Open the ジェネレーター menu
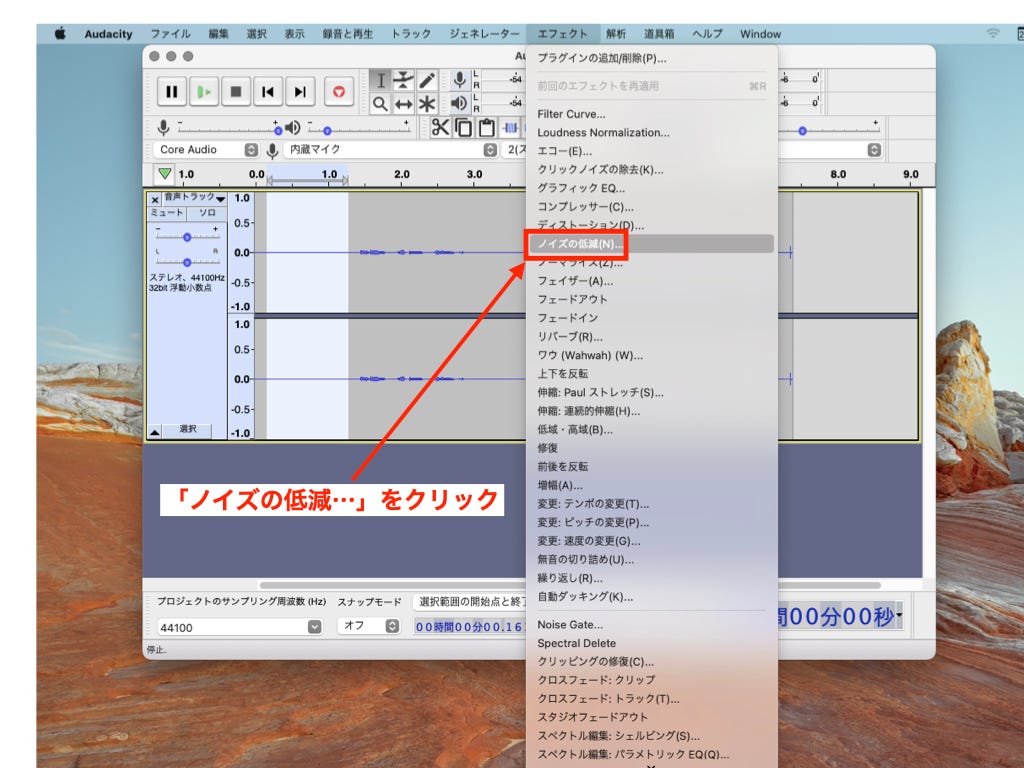This screenshot has width=1024, height=768. pyautogui.click(x=485, y=34)
